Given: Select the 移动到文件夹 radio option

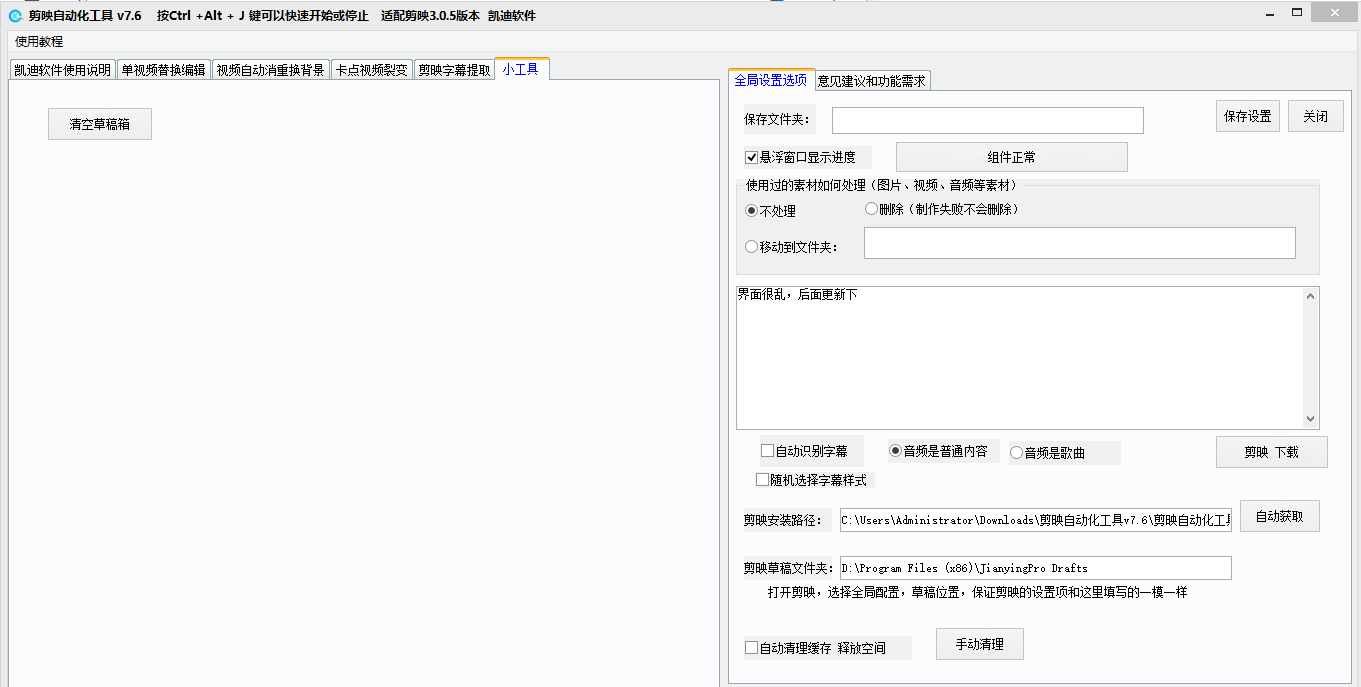Looking at the screenshot, I should 752,247.
